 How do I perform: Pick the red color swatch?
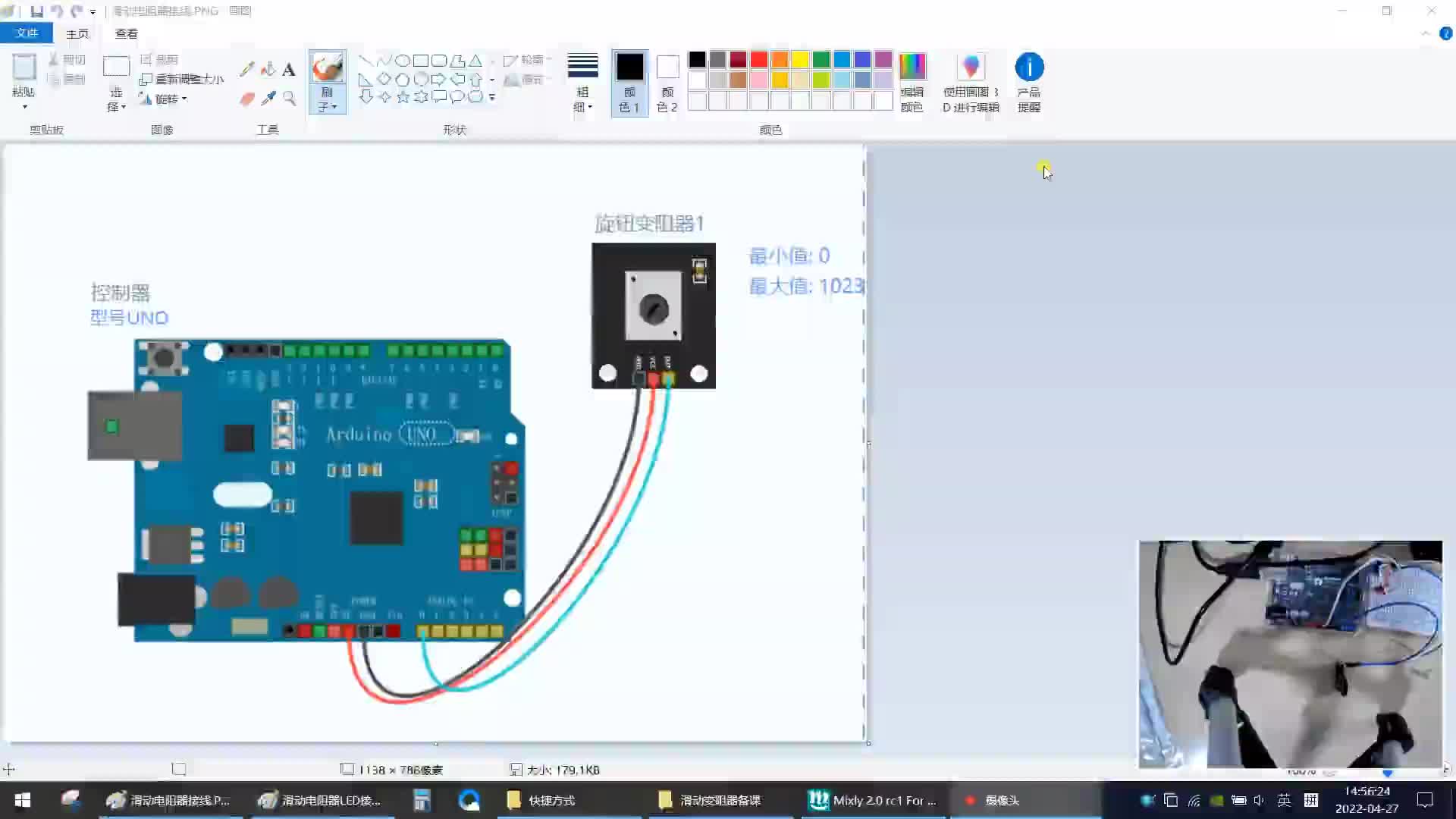(x=759, y=59)
